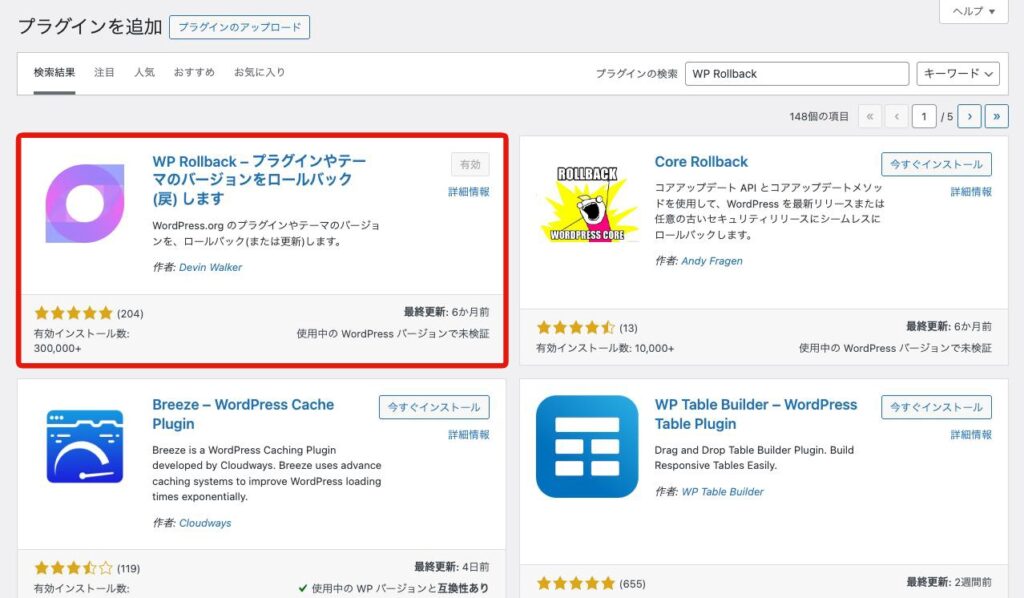Open Breeze – WordPress Cache Plugin title
1024x598 pixels.
(243, 414)
